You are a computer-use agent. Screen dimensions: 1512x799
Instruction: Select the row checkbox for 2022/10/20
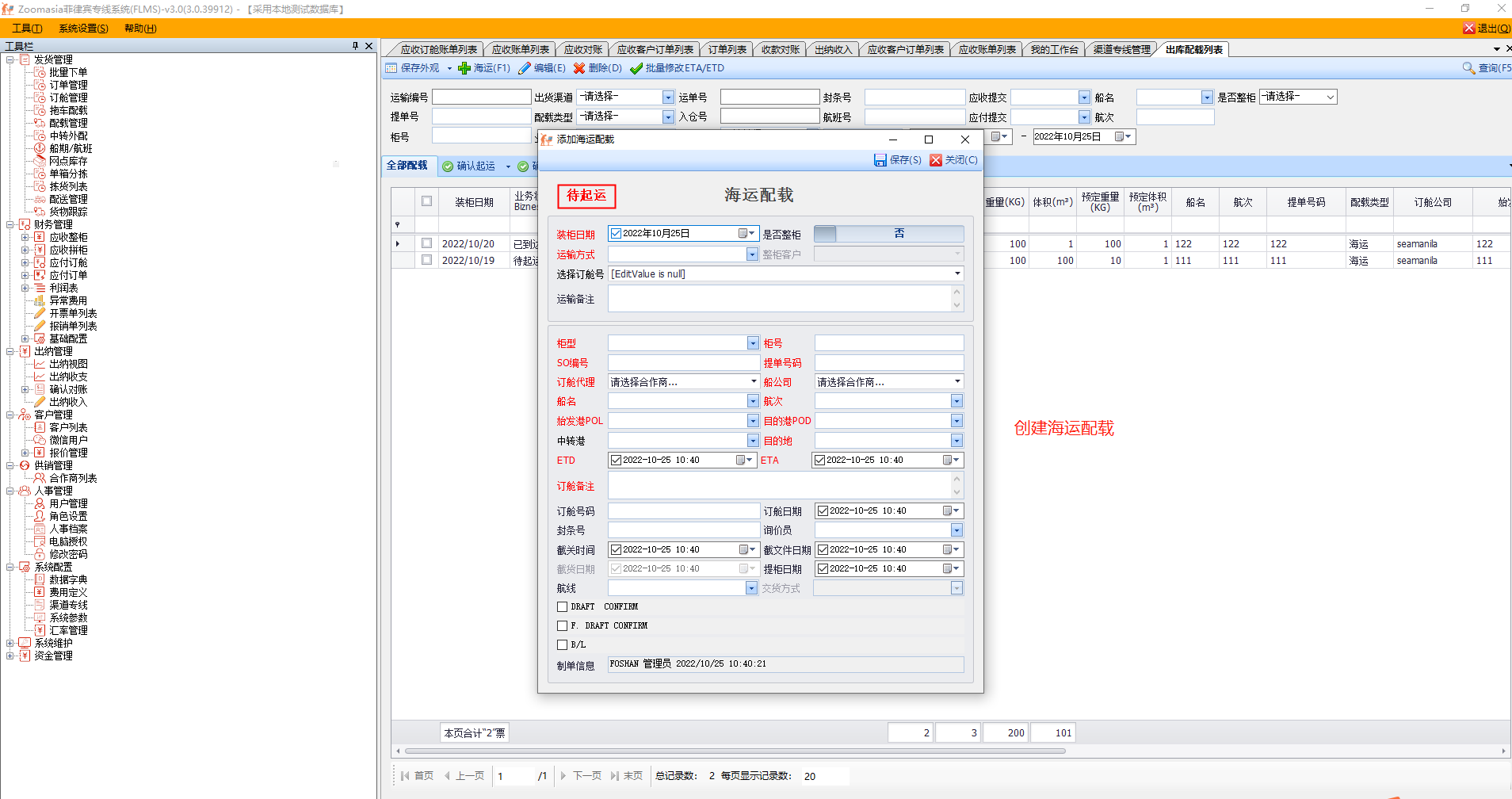click(427, 243)
